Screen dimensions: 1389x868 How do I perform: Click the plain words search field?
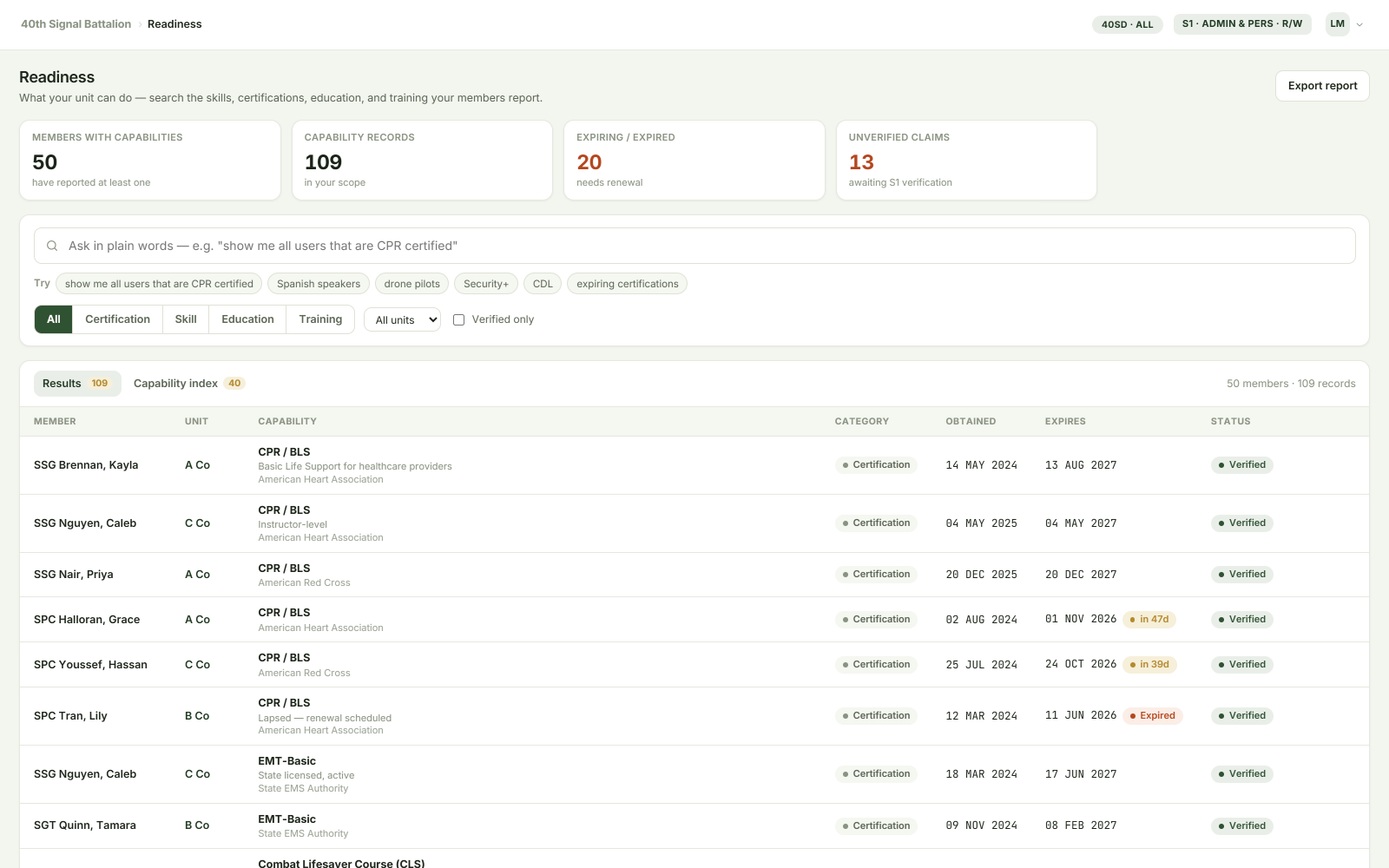(694, 246)
